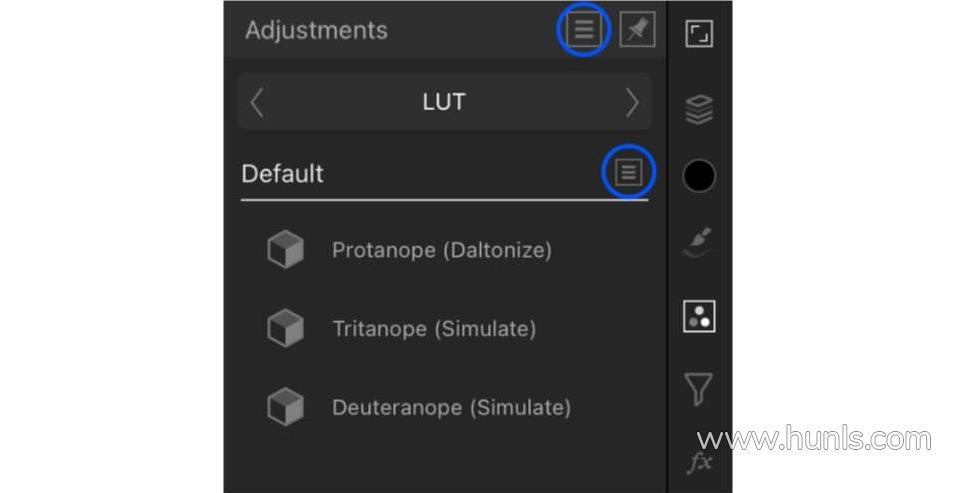The width and height of the screenshot is (960, 493).
Task: Open the LUT adjustment selector
Action: point(444,102)
